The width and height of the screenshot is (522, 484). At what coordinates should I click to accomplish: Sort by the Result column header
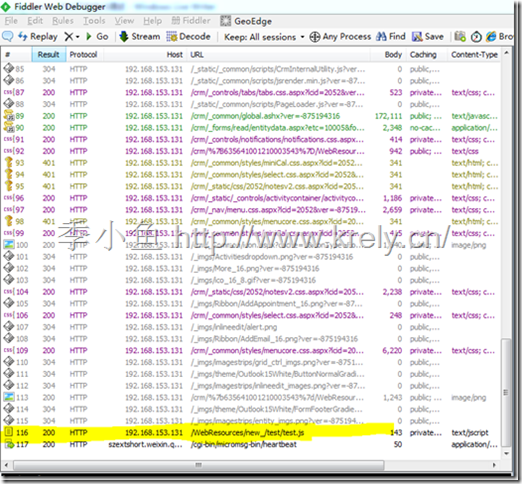pyautogui.click(x=49, y=55)
